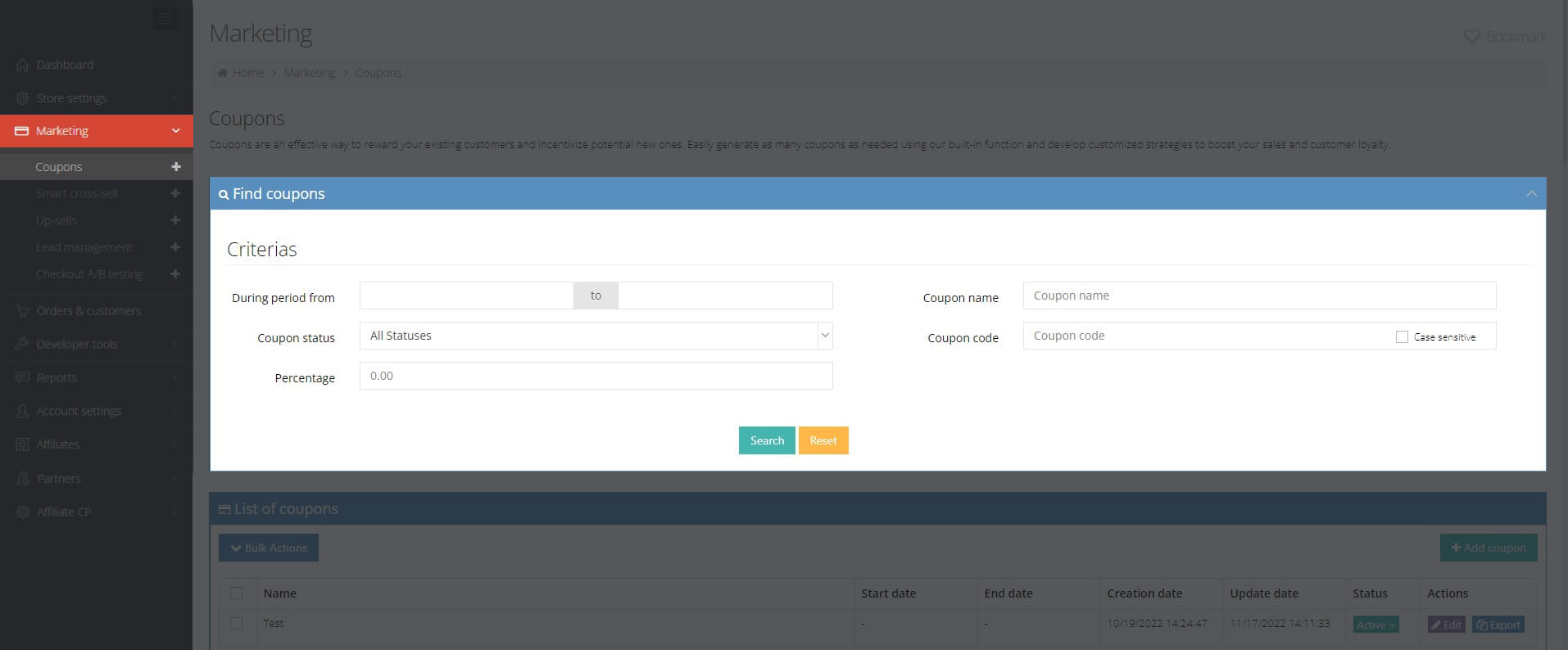Screen dimensions: 1568x650
Task: Click the plus icon beside Up-sells
Action: coord(175,220)
